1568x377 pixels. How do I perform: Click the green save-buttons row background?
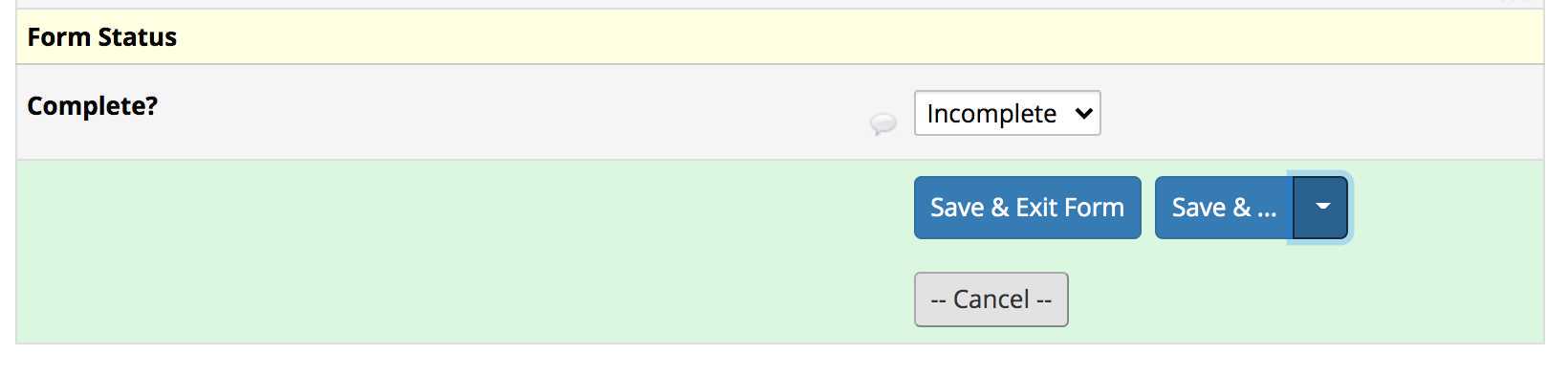459,252
